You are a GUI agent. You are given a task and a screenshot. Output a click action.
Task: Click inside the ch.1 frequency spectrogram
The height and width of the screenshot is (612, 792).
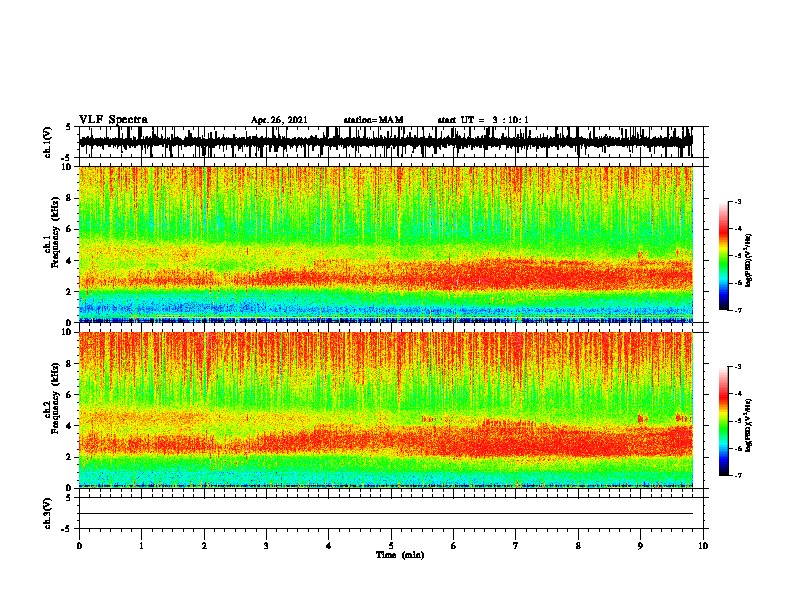click(x=386, y=244)
